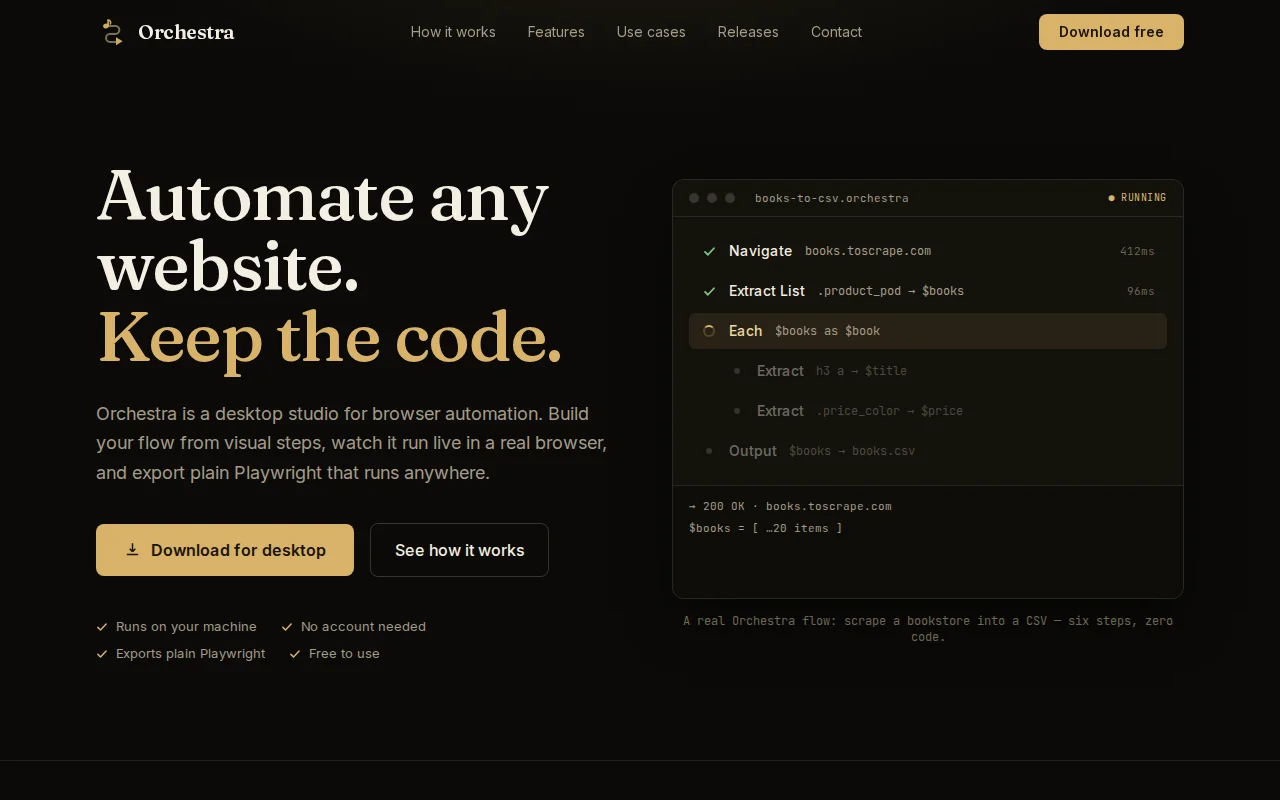Screen dimensions: 1280x800
Task: Click the spinner icon on Each step
Action: point(709,331)
